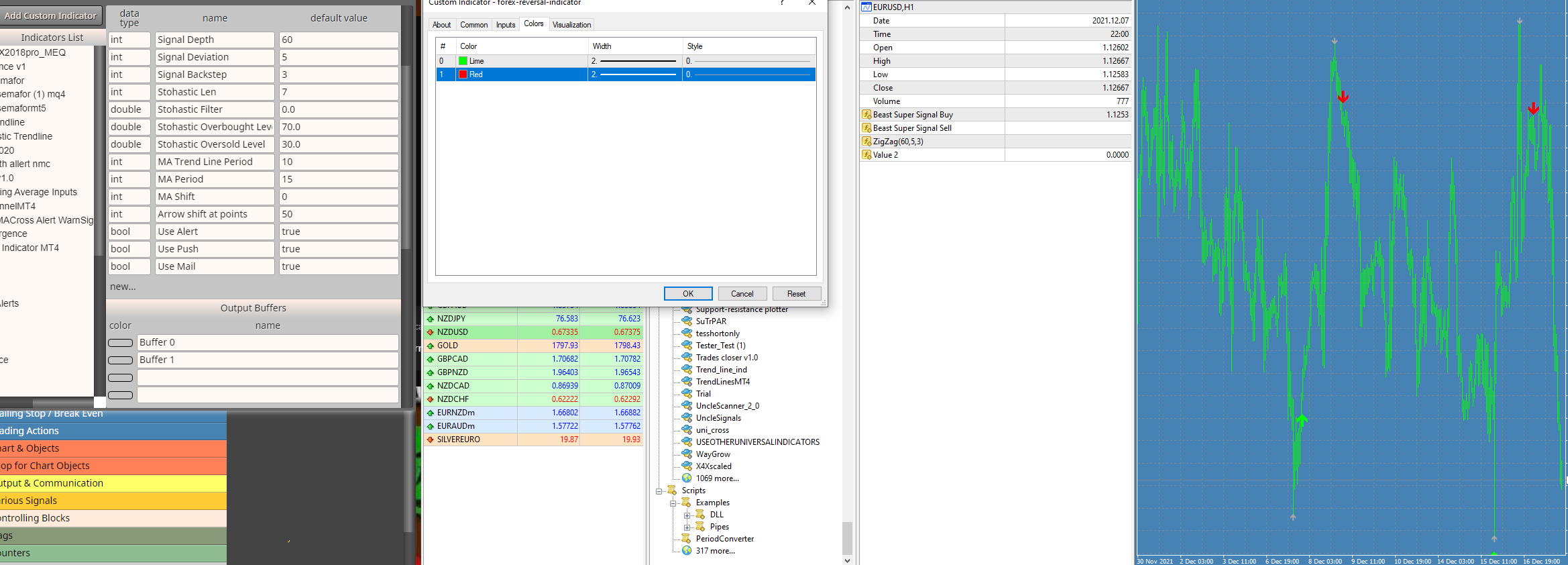Click the 'new...' link under input parameters
The image size is (1568, 565).
tap(123, 287)
